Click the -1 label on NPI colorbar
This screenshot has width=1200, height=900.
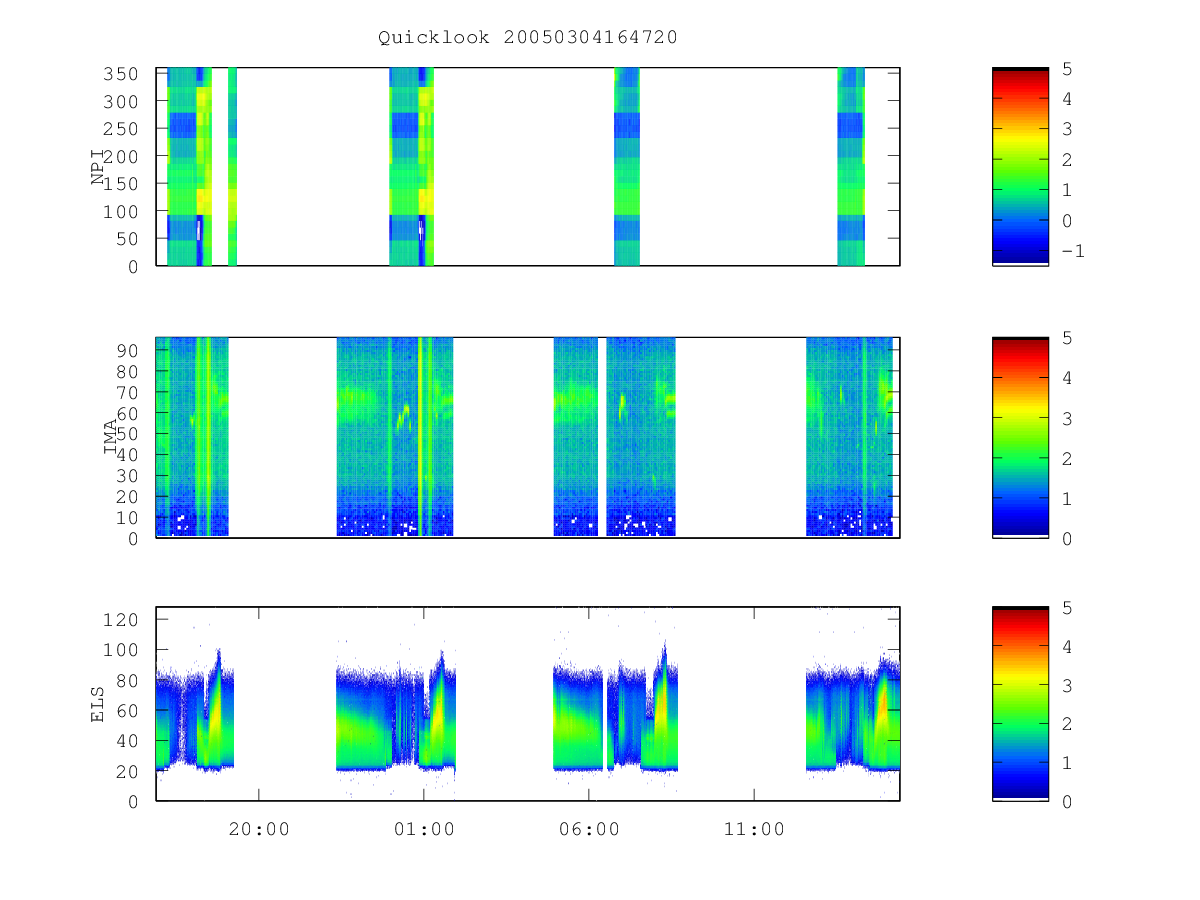pos(1072,251)
